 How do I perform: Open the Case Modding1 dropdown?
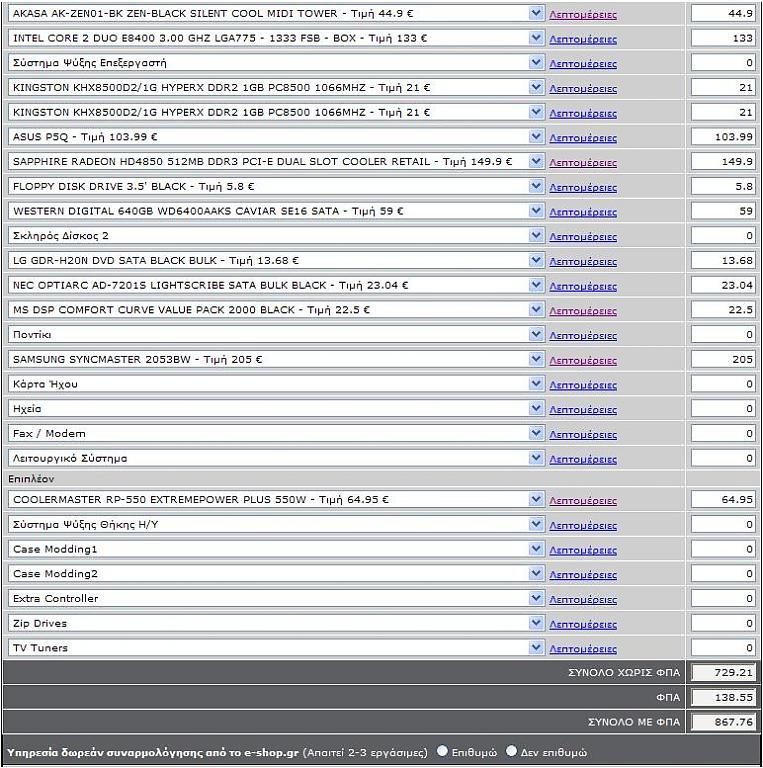[276, 549]
